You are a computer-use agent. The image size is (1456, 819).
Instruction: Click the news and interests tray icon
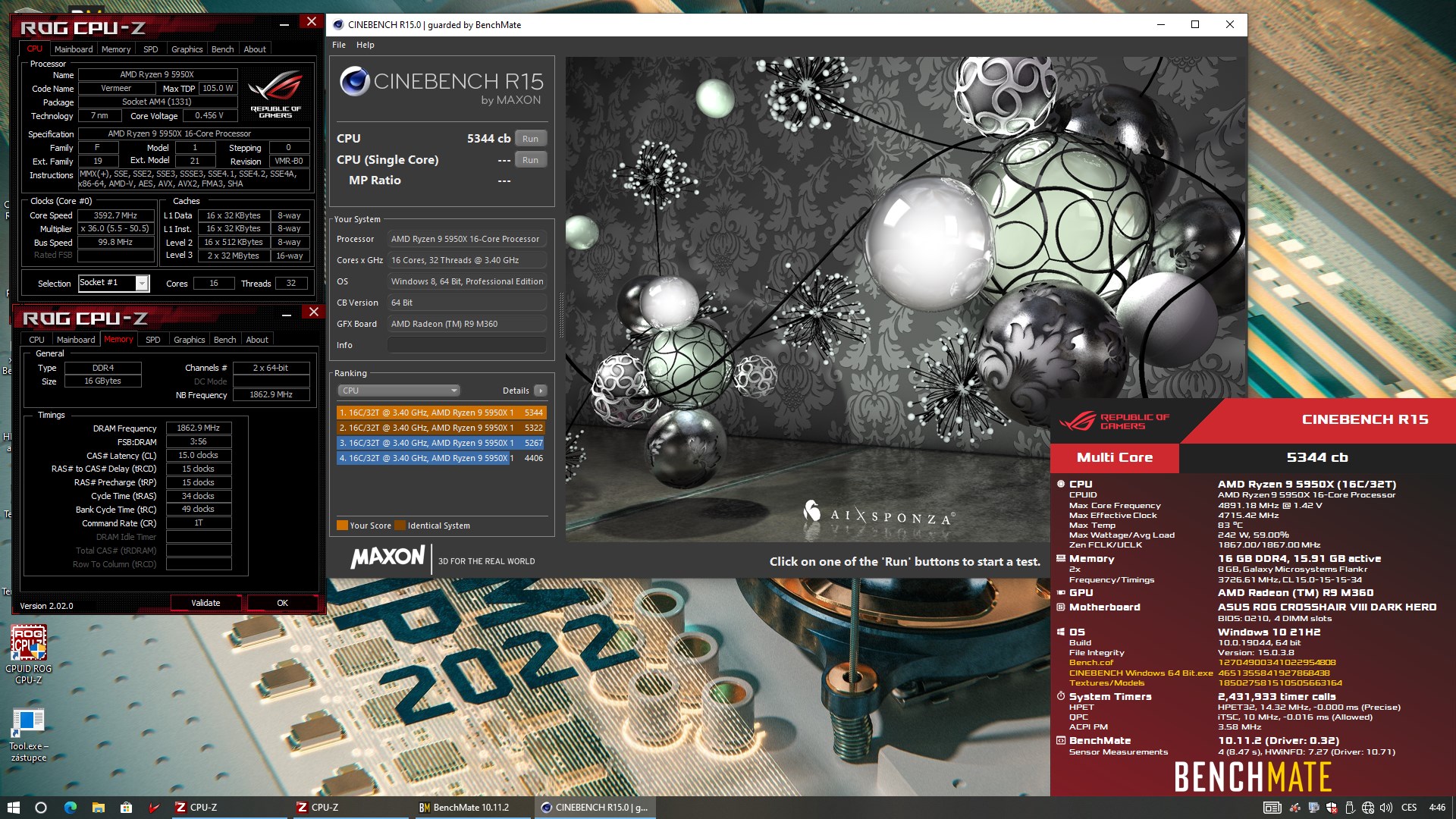(x=1272, y=808)
